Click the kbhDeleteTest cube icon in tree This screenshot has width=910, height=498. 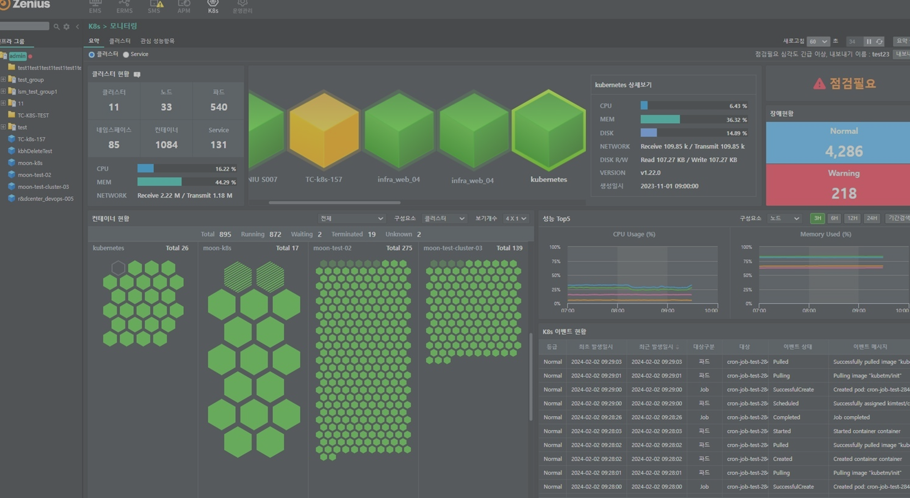11,151
